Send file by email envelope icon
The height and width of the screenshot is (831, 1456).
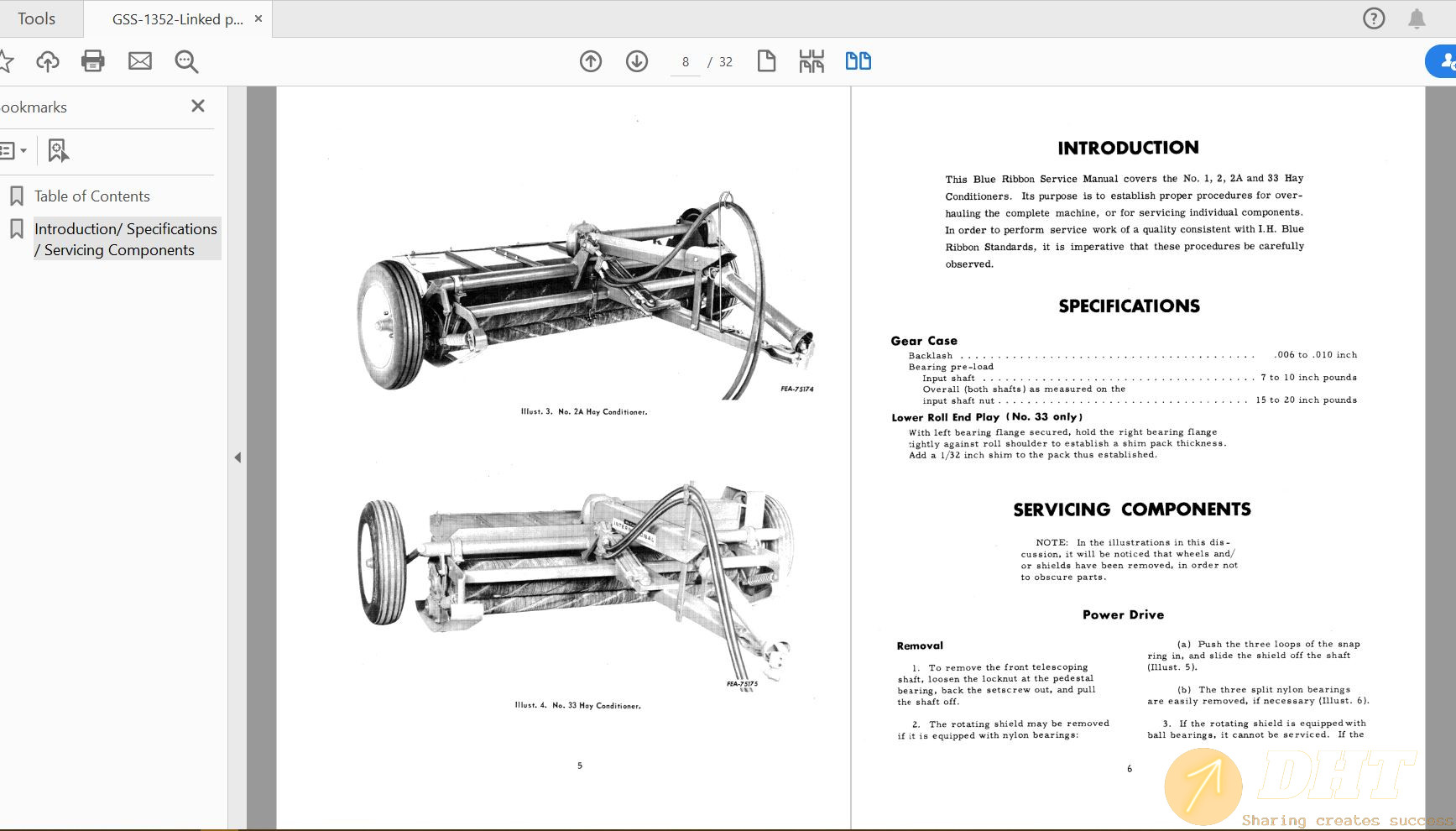pyautogui.click(x=140, y=61)
